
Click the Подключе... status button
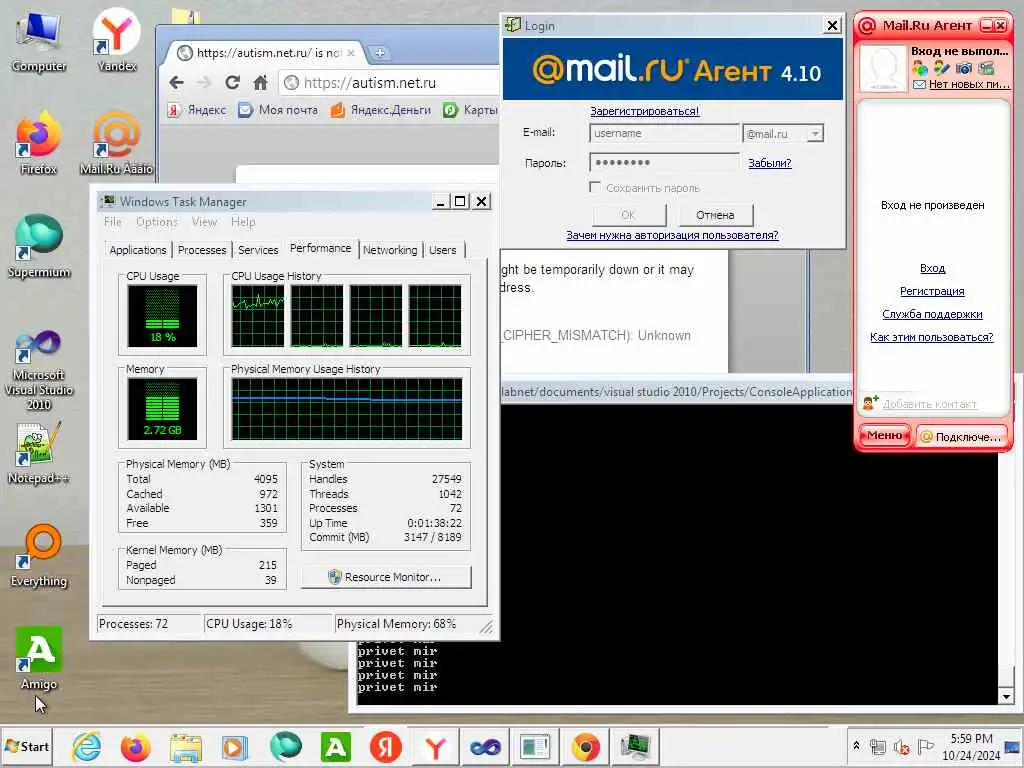(961, 436)
